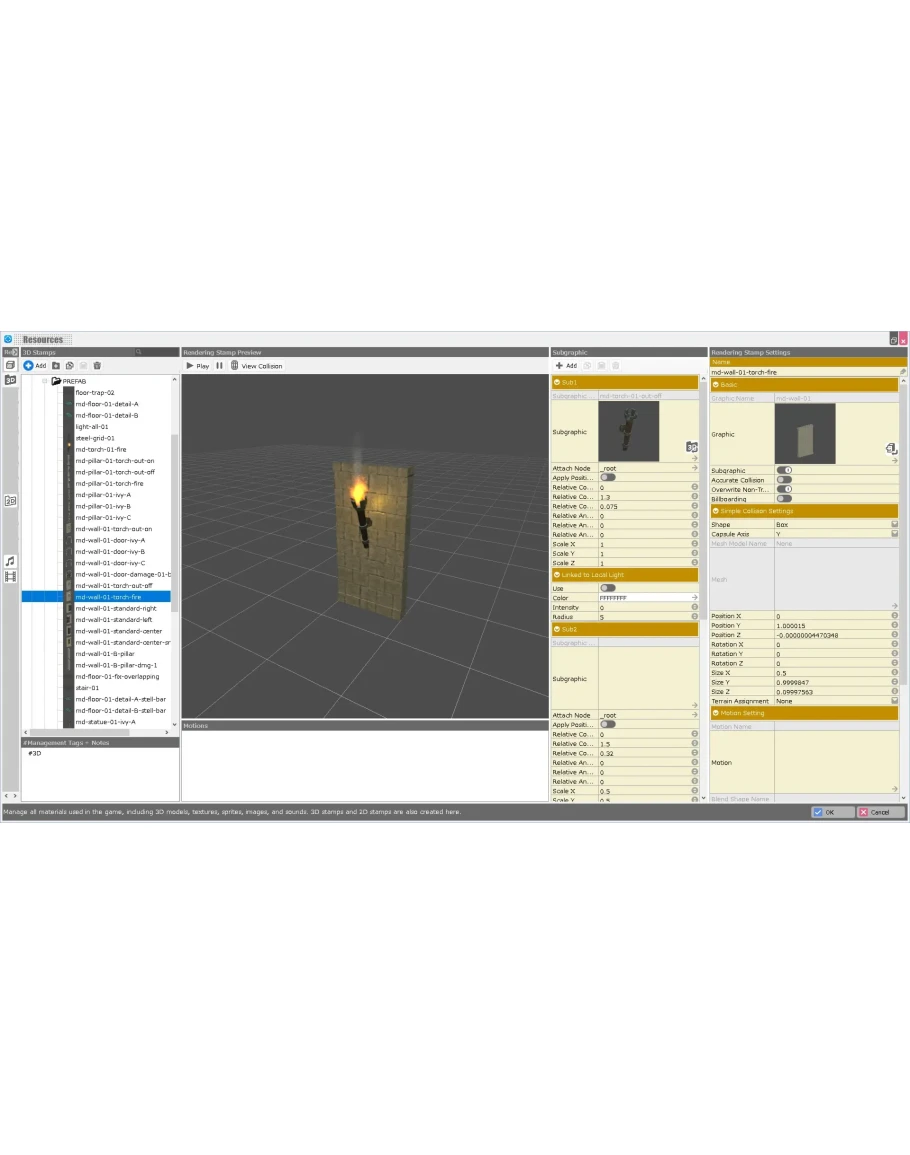Click the View Collision toolbar button
The image size is (910, 1155).
coord(257,366)
